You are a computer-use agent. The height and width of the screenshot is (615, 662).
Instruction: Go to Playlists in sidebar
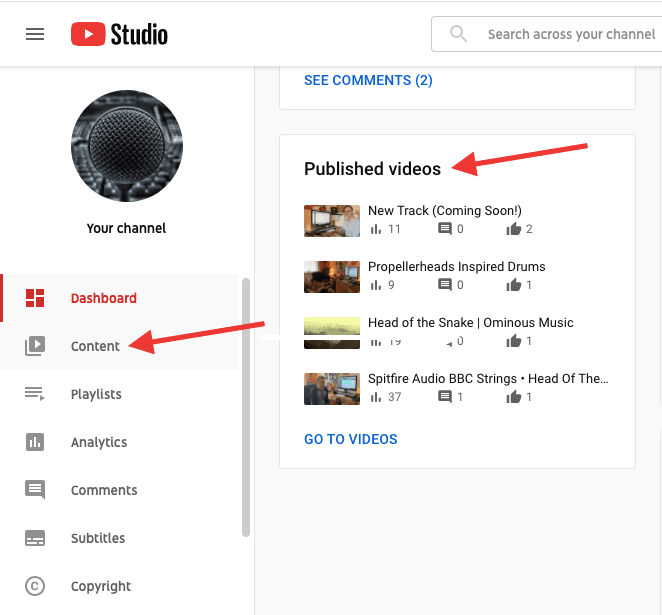pos(119,394)
